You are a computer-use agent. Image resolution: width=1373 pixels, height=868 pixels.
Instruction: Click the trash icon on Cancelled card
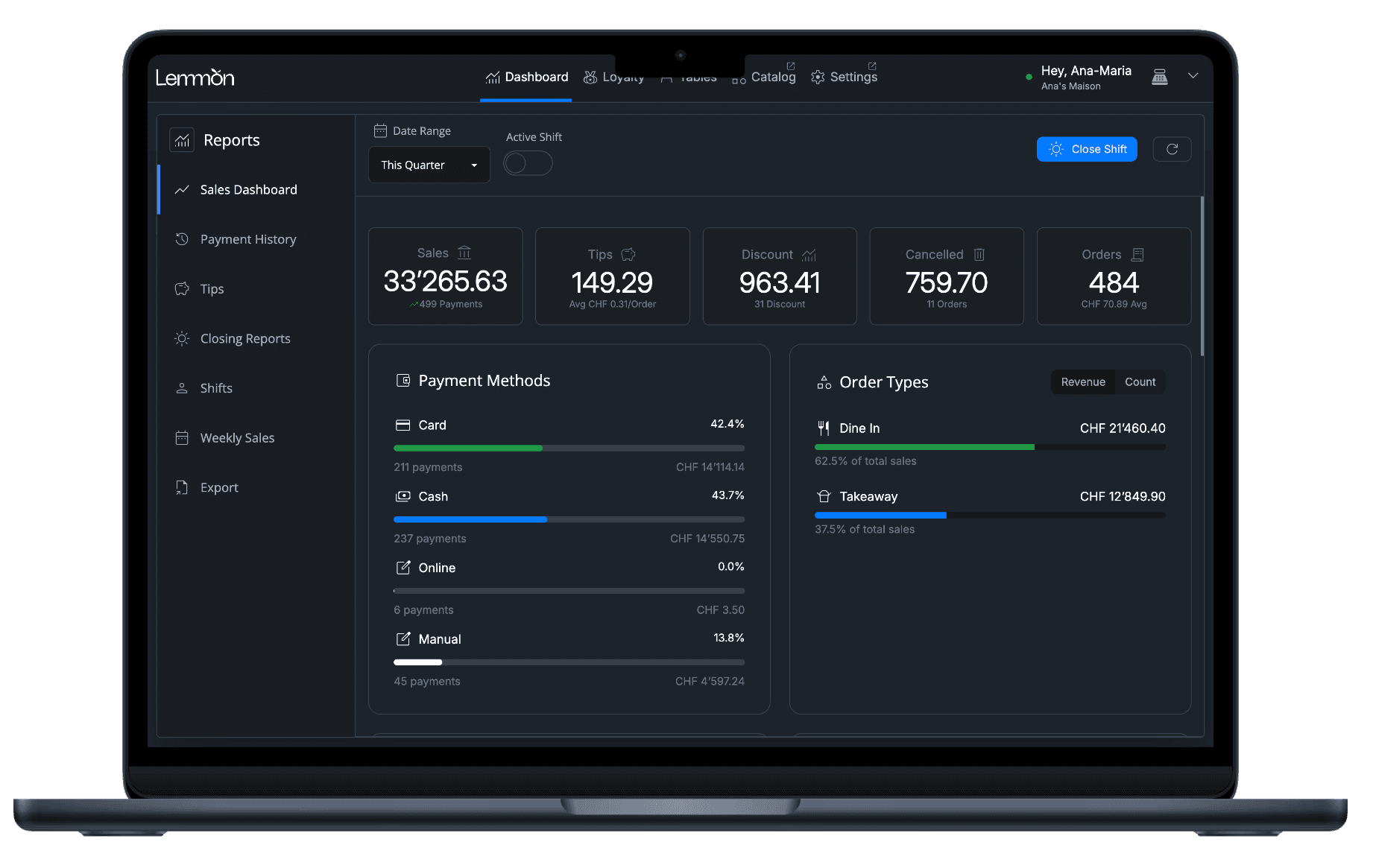979,254
